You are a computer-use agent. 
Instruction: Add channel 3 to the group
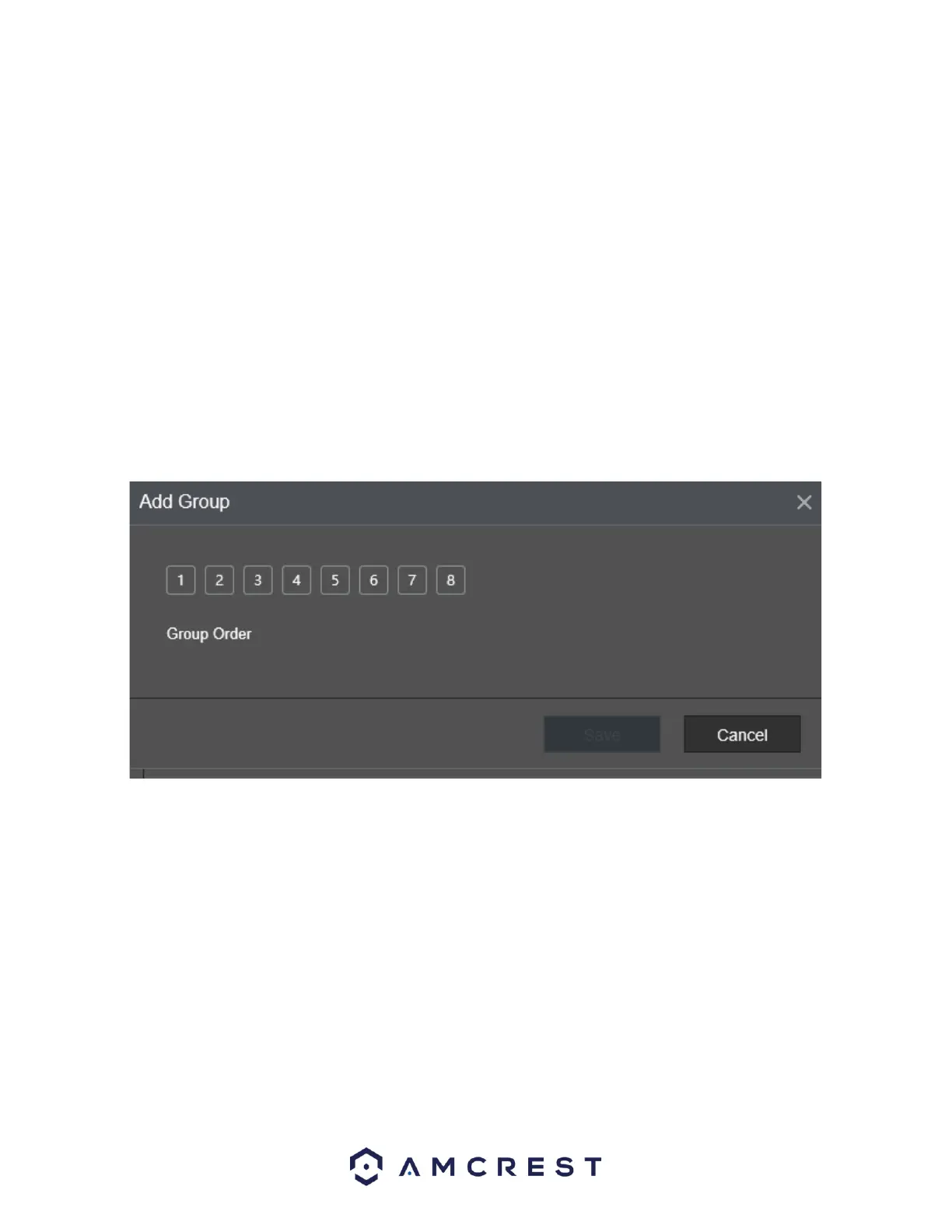(257, 580)
